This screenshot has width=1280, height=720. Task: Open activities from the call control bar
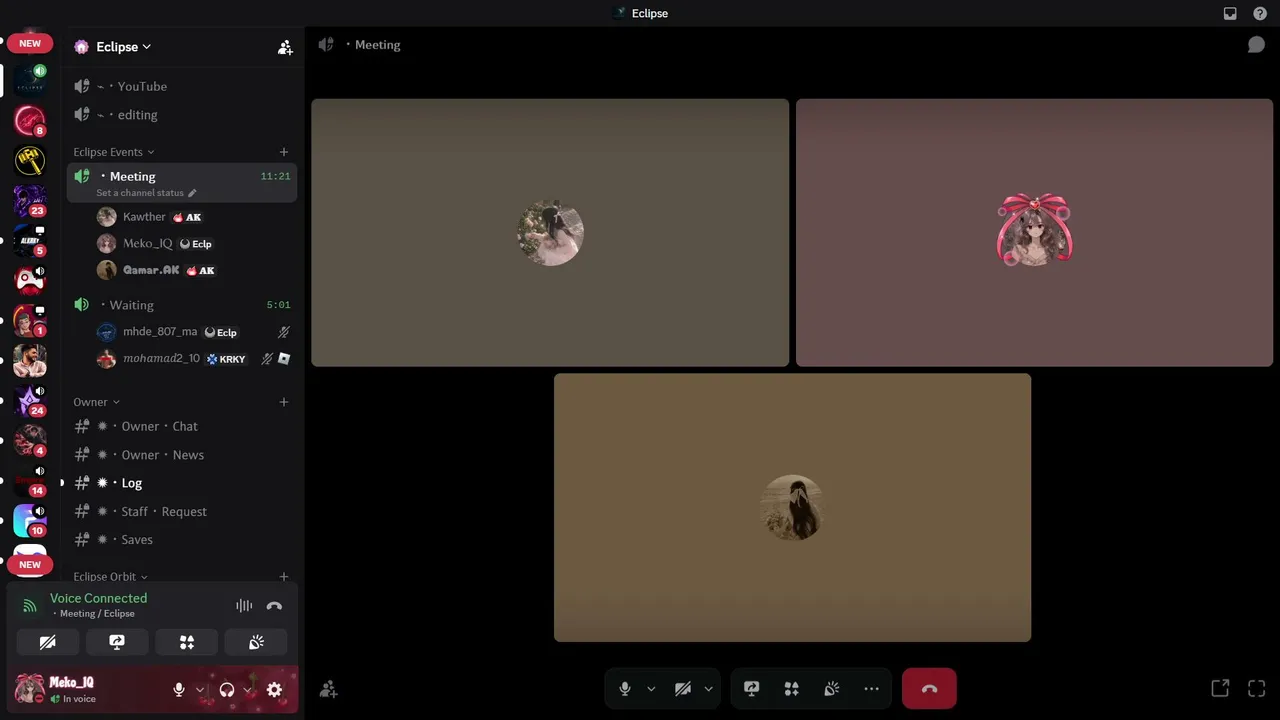(x=792, y=689)
